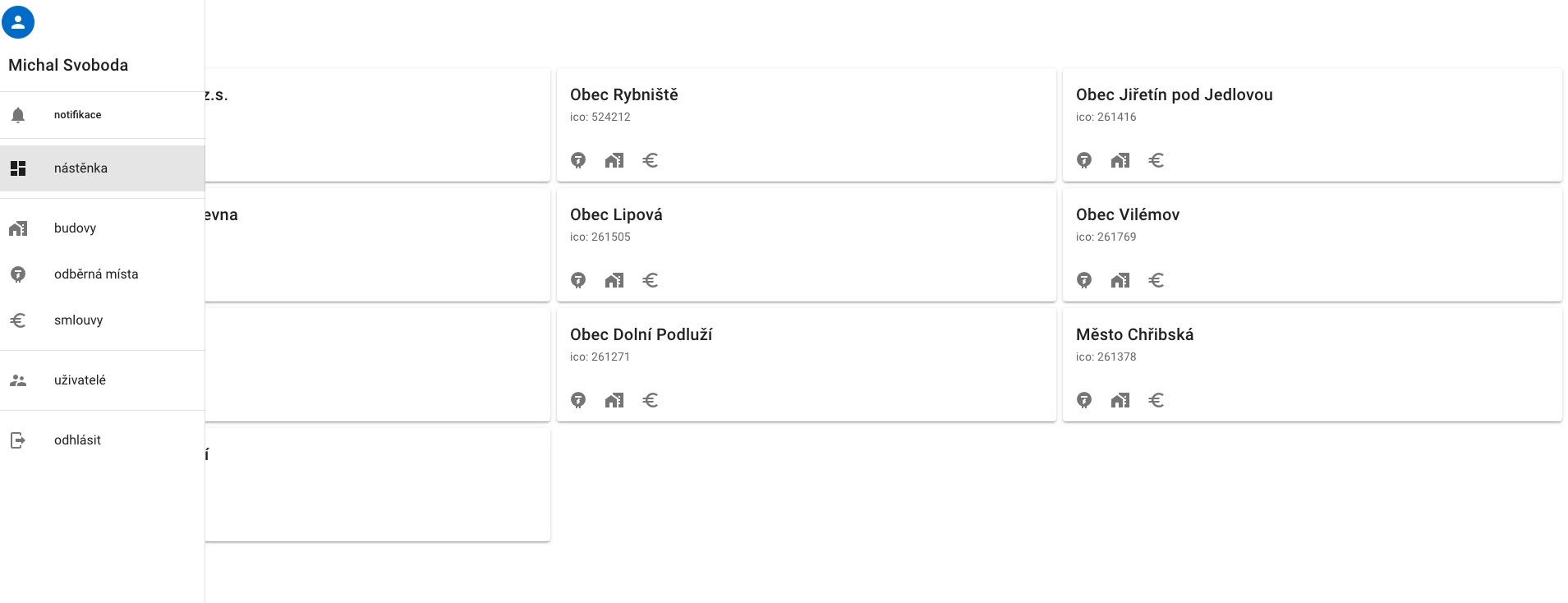Go to budovy in the sidebar
Viewport: 1568px width, 603px height.
pyautogui.click(x=75, y=228)
